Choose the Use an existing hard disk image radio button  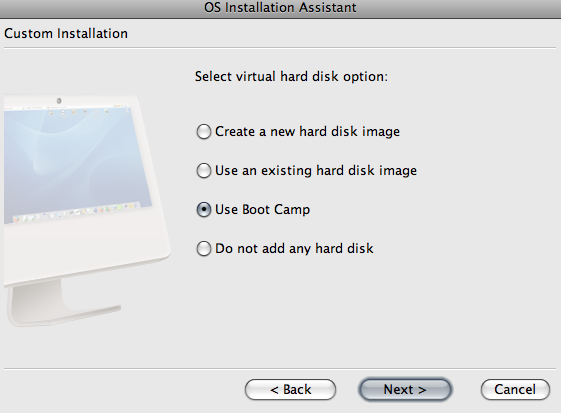[x=204, y=171]
